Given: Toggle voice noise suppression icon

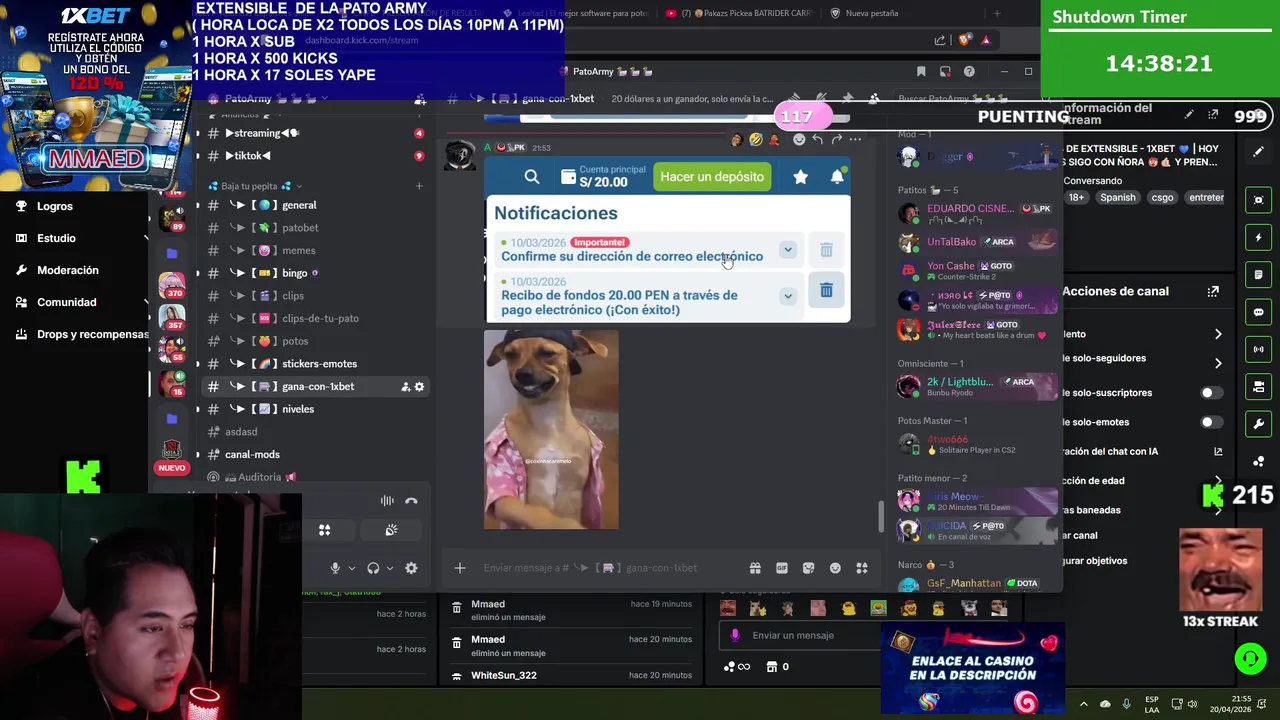Looking at the screenshot, I should click(x=387, y=501).
